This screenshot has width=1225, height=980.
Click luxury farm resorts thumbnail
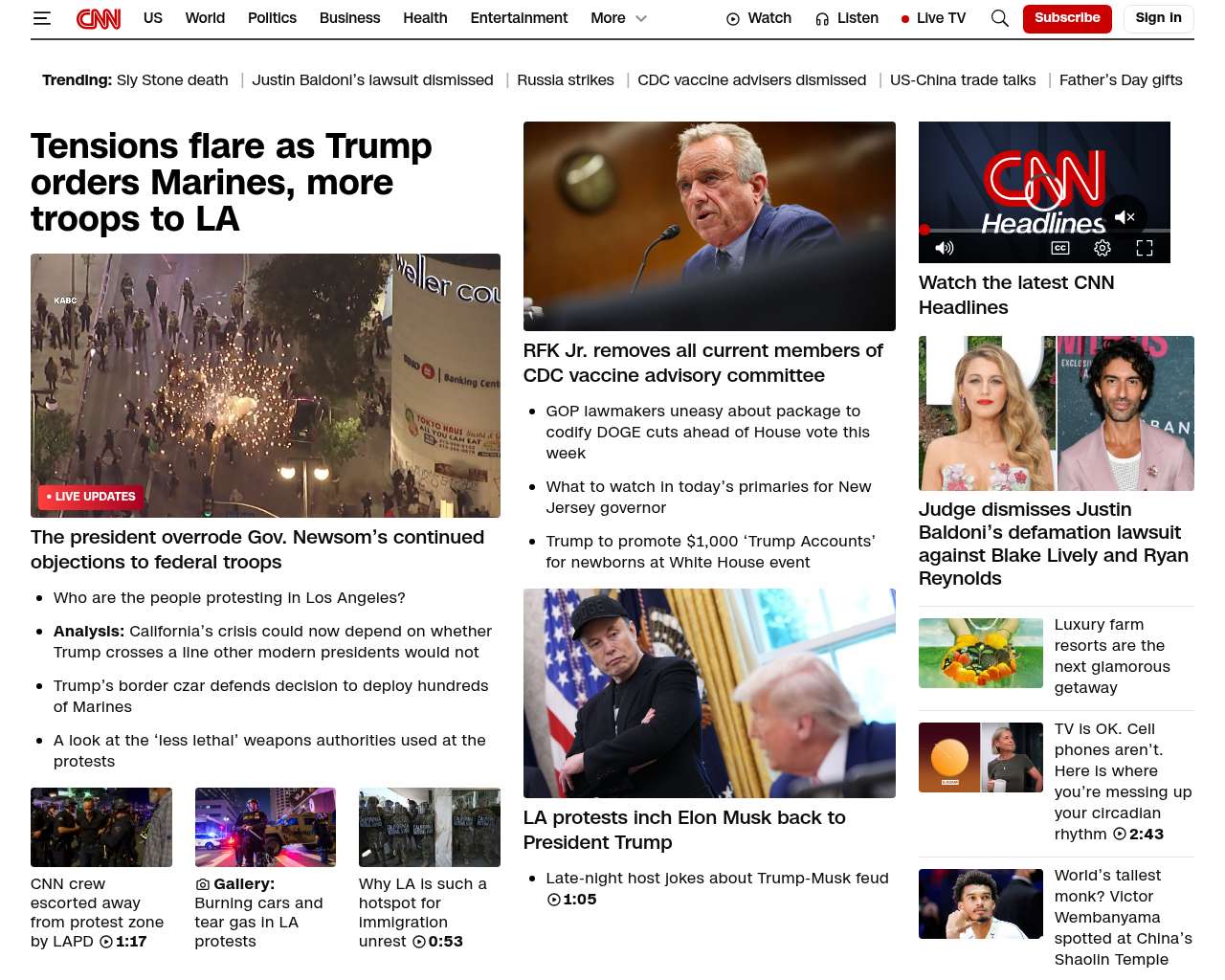[x=981, y=653]
